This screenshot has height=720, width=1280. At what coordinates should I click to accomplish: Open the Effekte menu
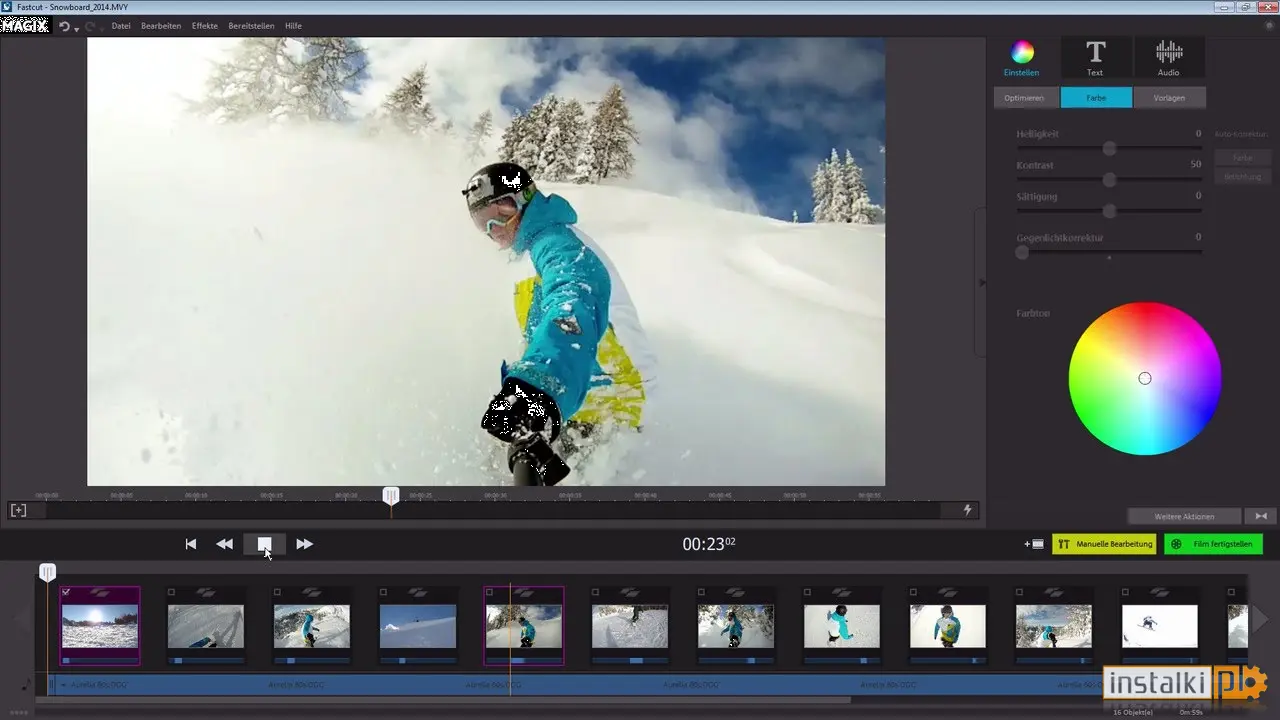(205, 26)
